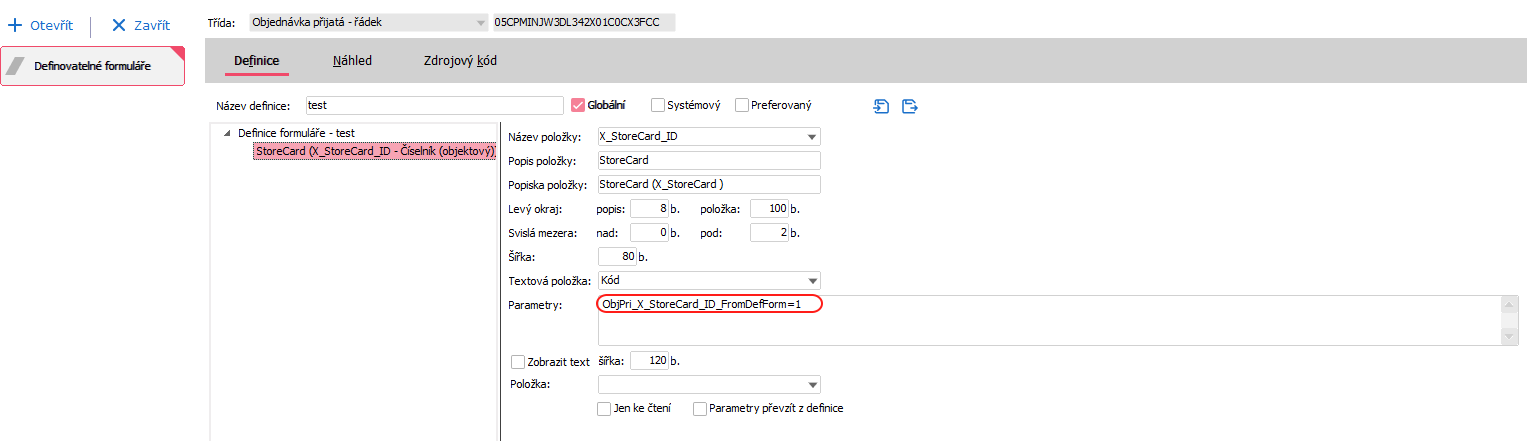Open the Definovatelné formuláře side panel

[x=92, y=66]
